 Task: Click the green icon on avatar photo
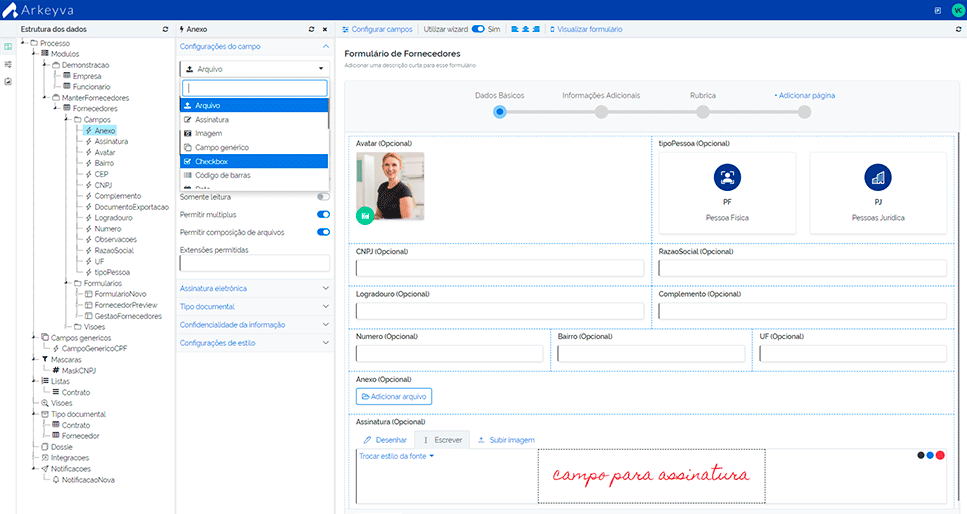click(365, 213)
